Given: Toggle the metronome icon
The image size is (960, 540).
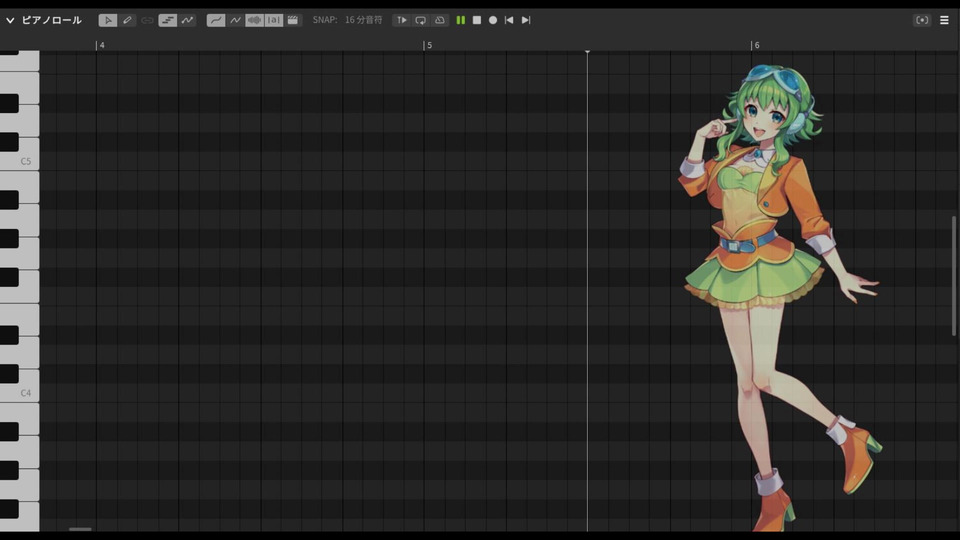Looking at the screenshot, I should [440, 20].
